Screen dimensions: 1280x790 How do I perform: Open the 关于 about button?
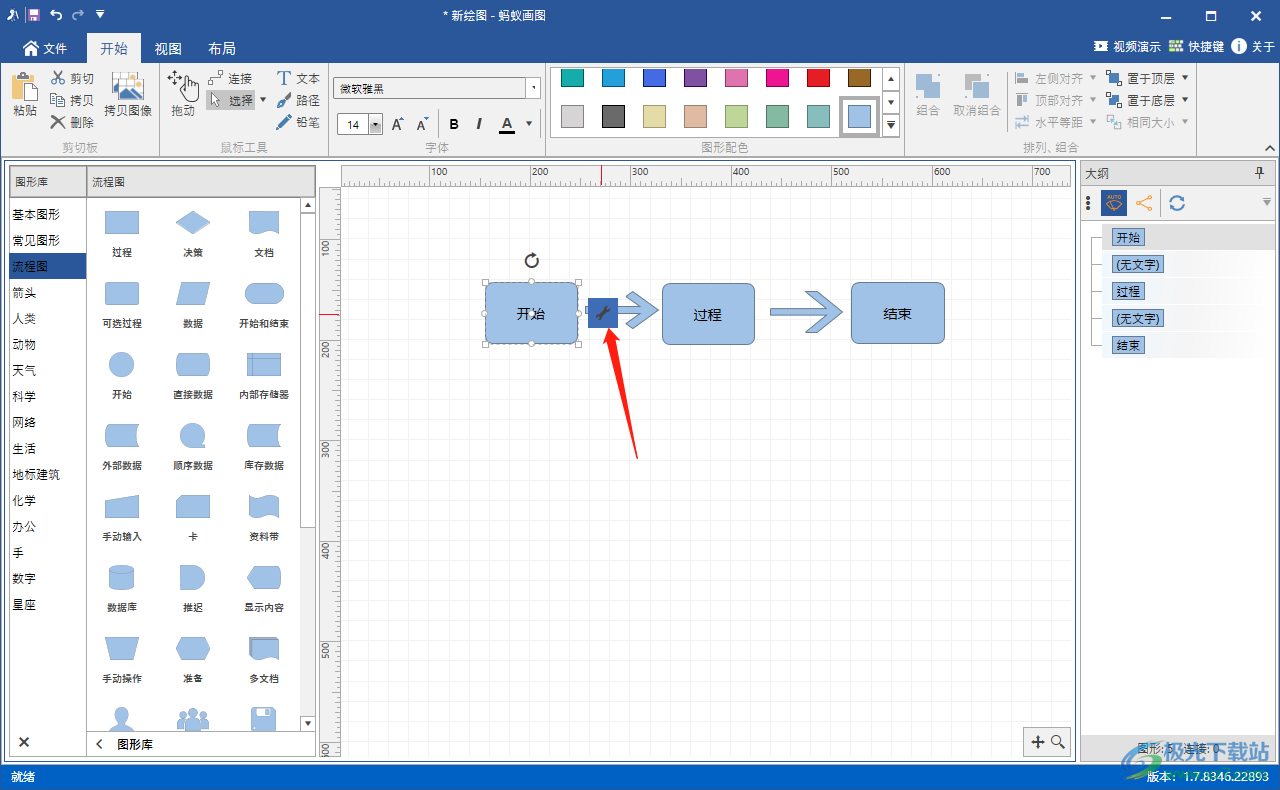(x=1253, y=46)
